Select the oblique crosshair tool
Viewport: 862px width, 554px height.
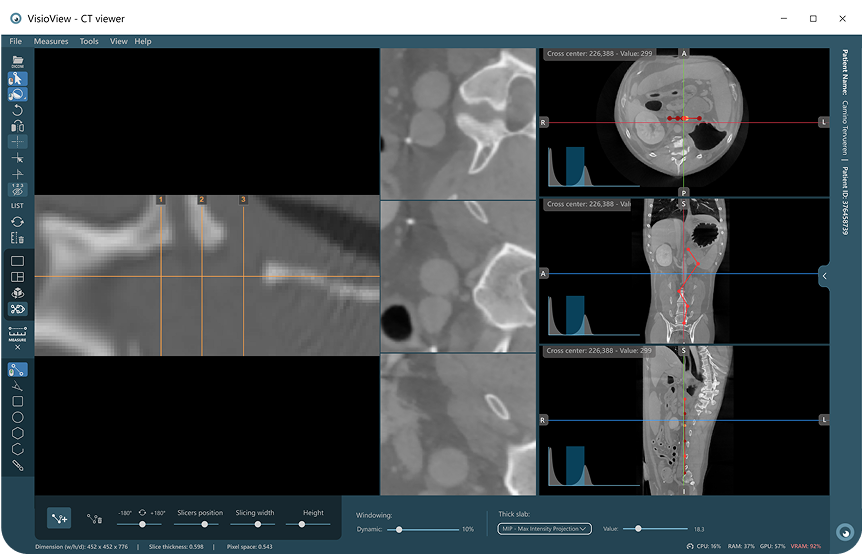(x=18, y=174)
